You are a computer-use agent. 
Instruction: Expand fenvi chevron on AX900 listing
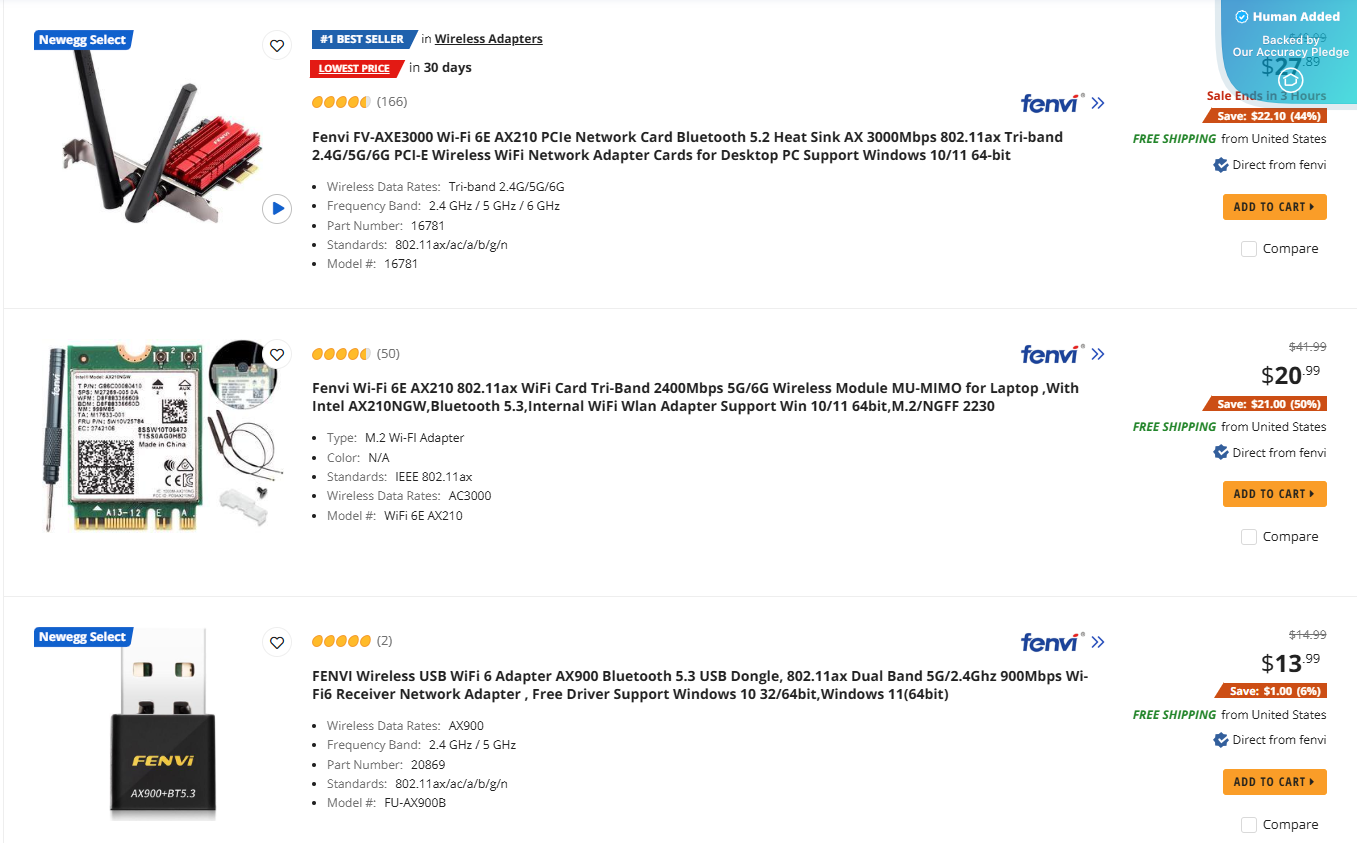point(1098,641)
